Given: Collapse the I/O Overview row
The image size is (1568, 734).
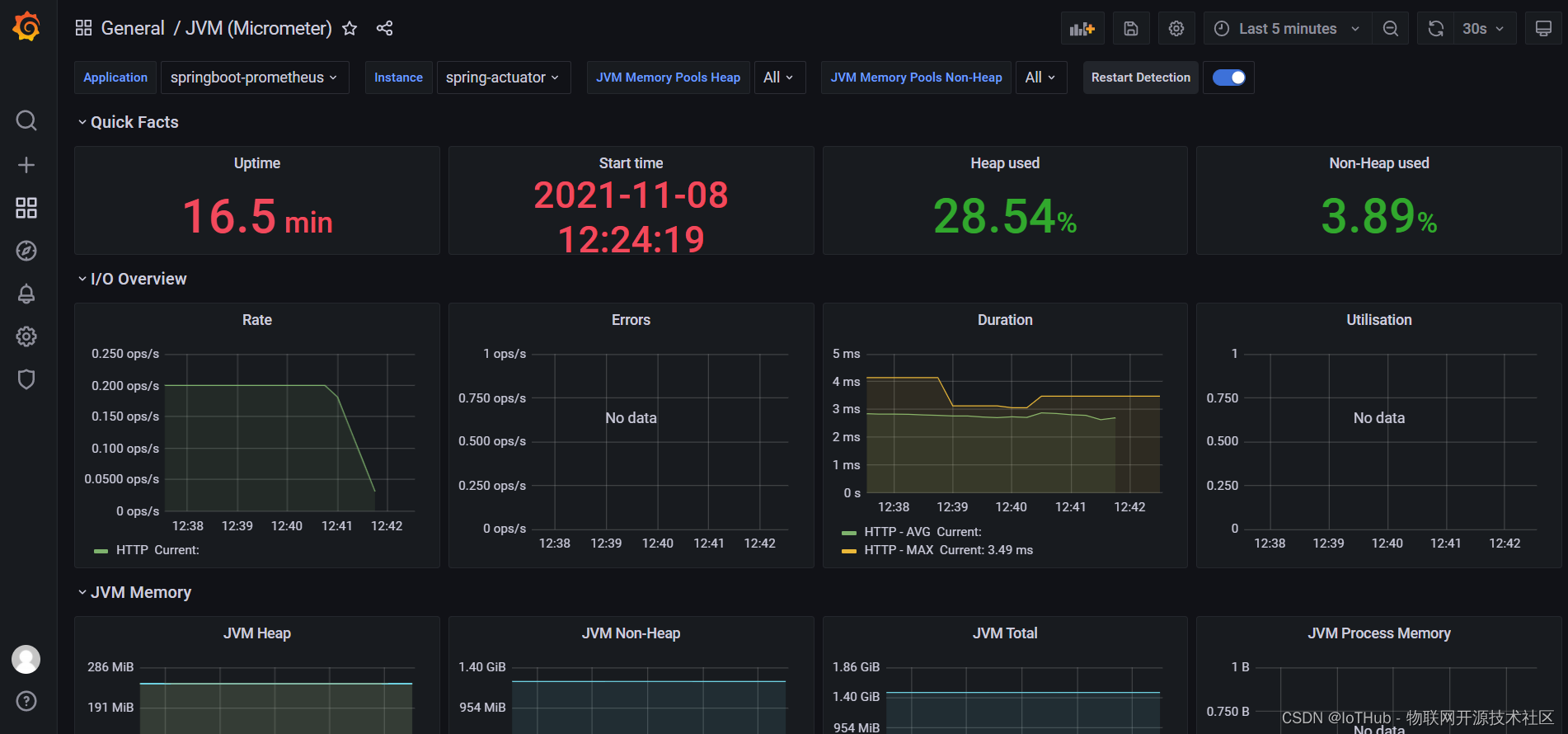Looking at the screenshot, I should coord(132,279).
